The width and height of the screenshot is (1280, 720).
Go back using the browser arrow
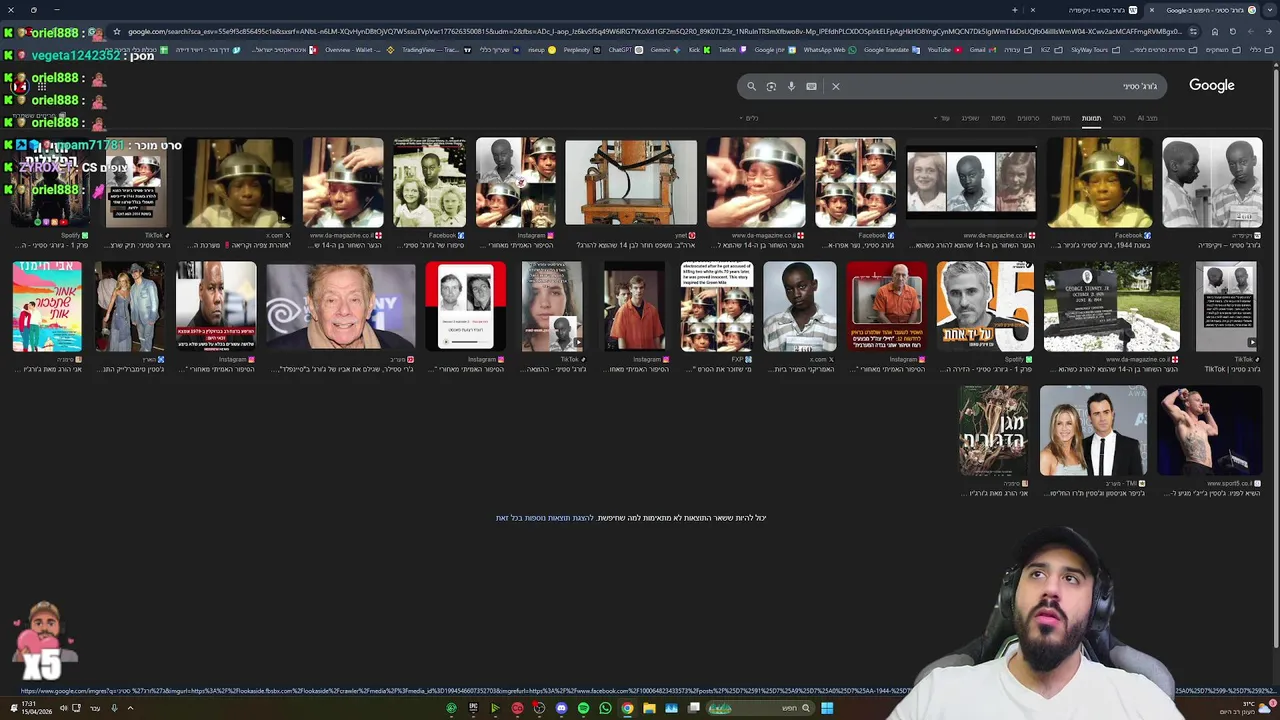click(x=1269, y=31)
